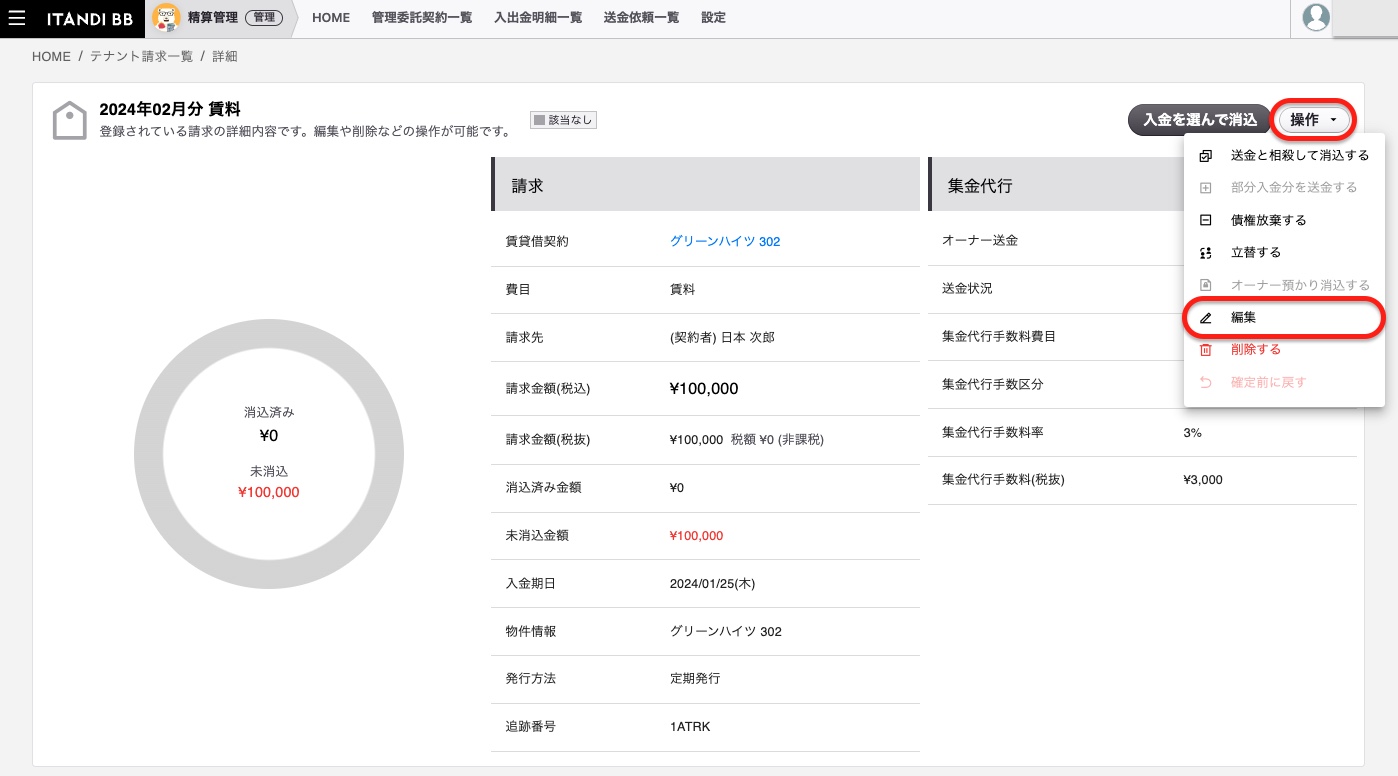The image size is (1398, 776).
Task: Click the ¥3,000 commission fee value
Action: (x=1202, y=480)
